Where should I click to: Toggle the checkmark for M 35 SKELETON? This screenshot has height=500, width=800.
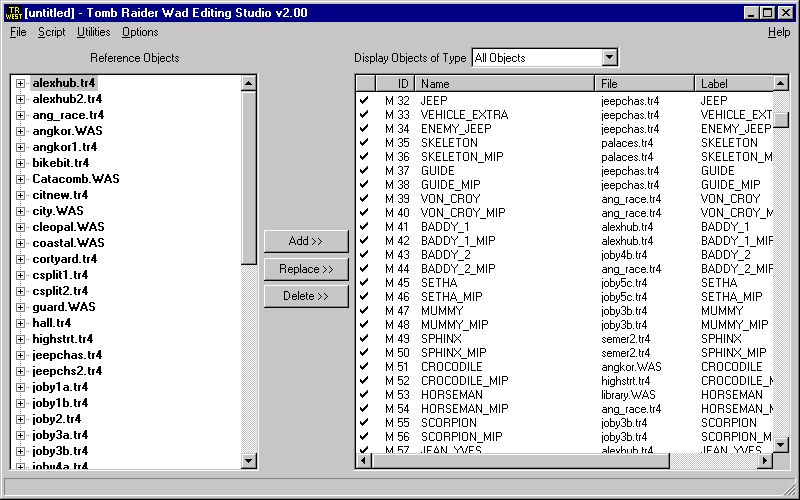(x=364, y=142)
